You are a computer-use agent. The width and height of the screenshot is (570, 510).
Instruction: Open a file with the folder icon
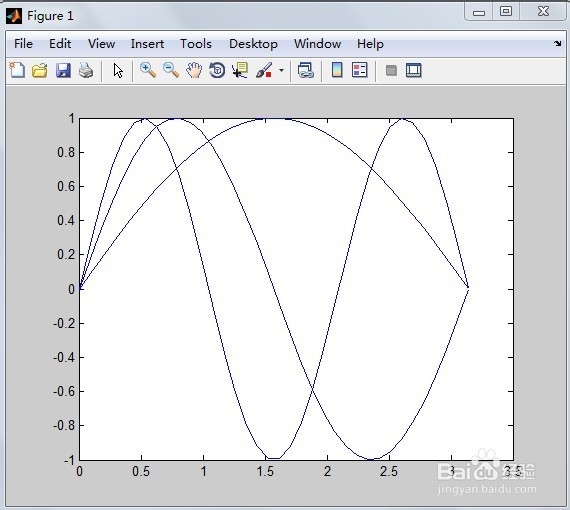pyautogui.click(x=40, y=70)
